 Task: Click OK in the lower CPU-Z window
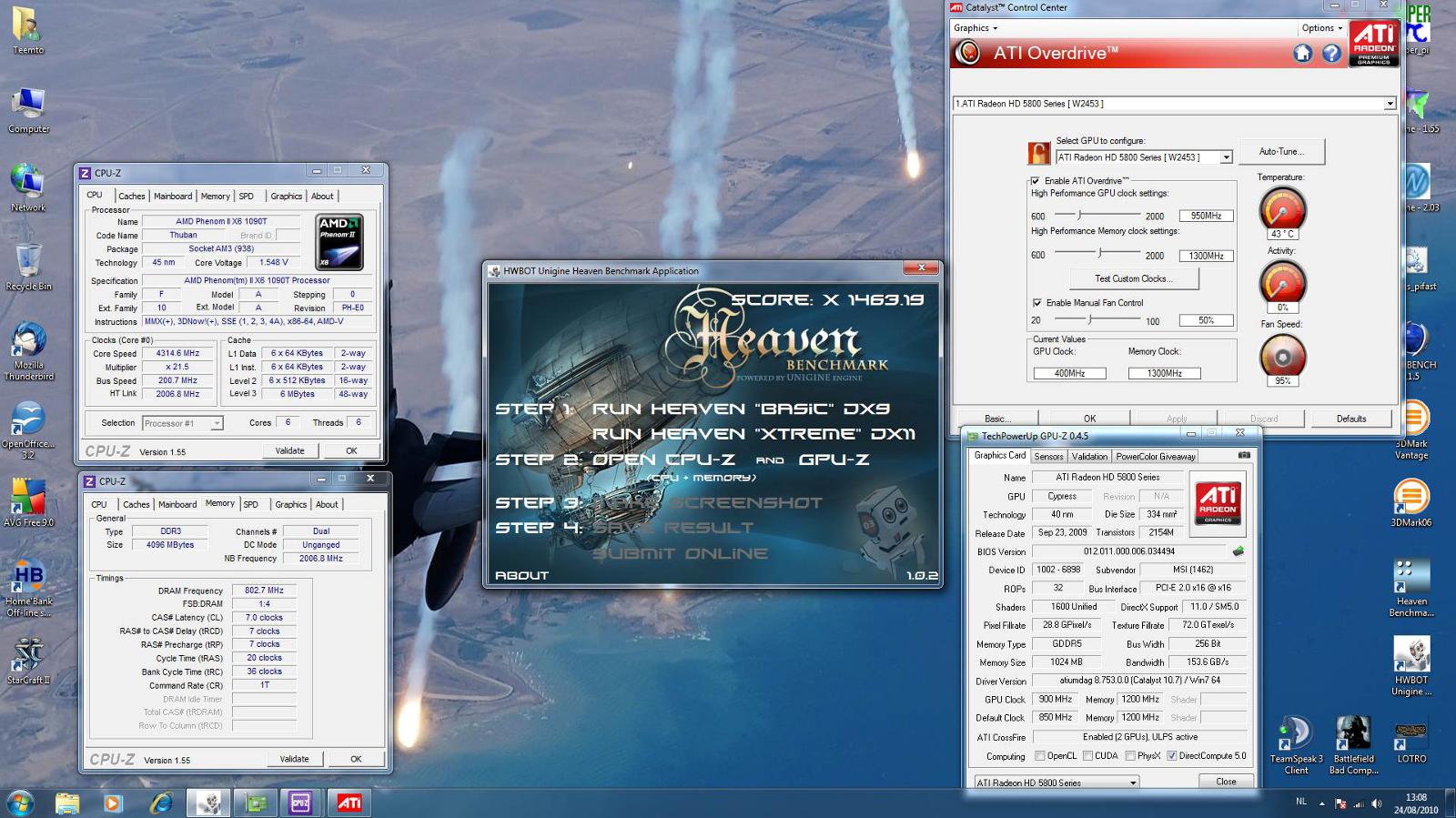[x=356, y=760]
